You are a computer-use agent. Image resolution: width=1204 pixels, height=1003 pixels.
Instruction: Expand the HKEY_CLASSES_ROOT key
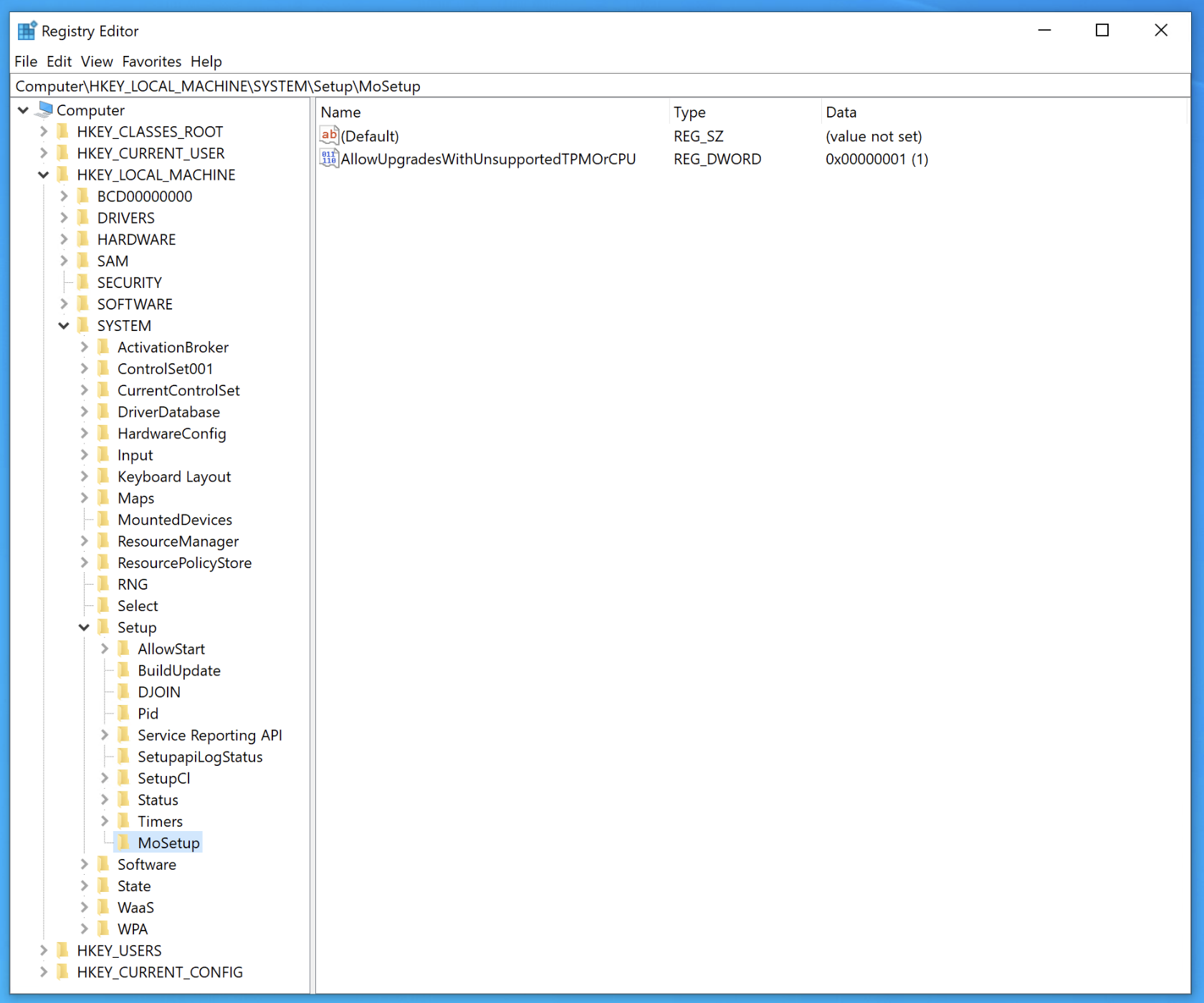click(x=43, y=131)
